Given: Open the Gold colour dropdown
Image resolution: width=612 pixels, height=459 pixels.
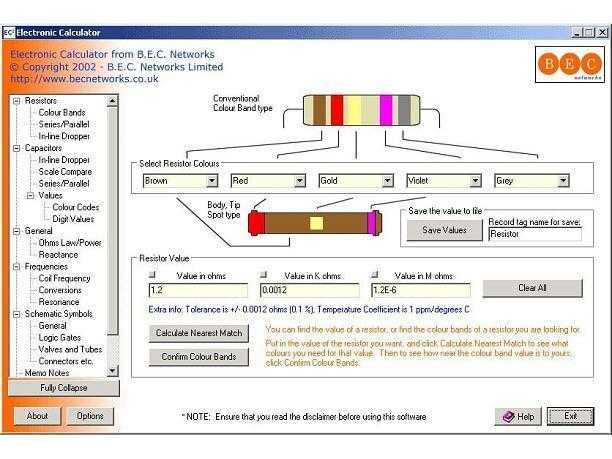Looking at the screenshot, I should click(x=388, y=181).
